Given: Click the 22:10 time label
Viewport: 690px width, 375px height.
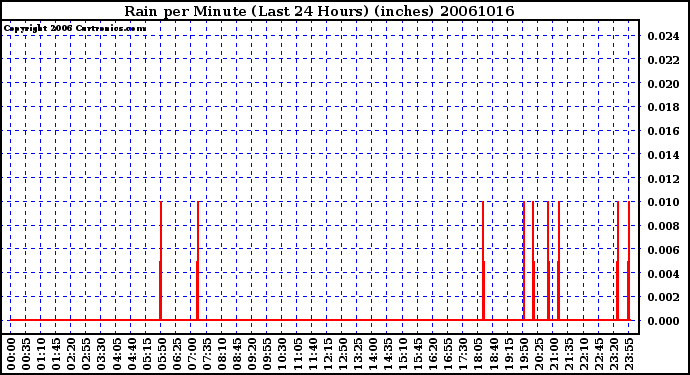Looking at the screenshot, I should point(583,354).
